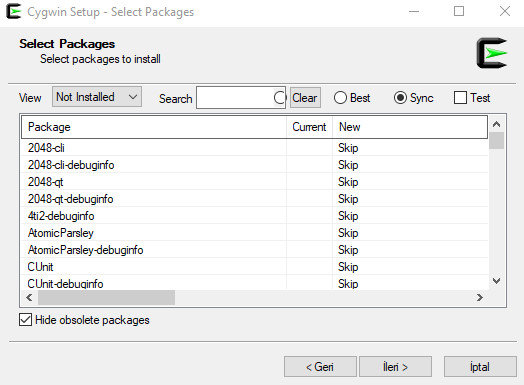Click the large Cygwin logo in header
Screen dimensions: 524x385
click(x=492, y=53)
